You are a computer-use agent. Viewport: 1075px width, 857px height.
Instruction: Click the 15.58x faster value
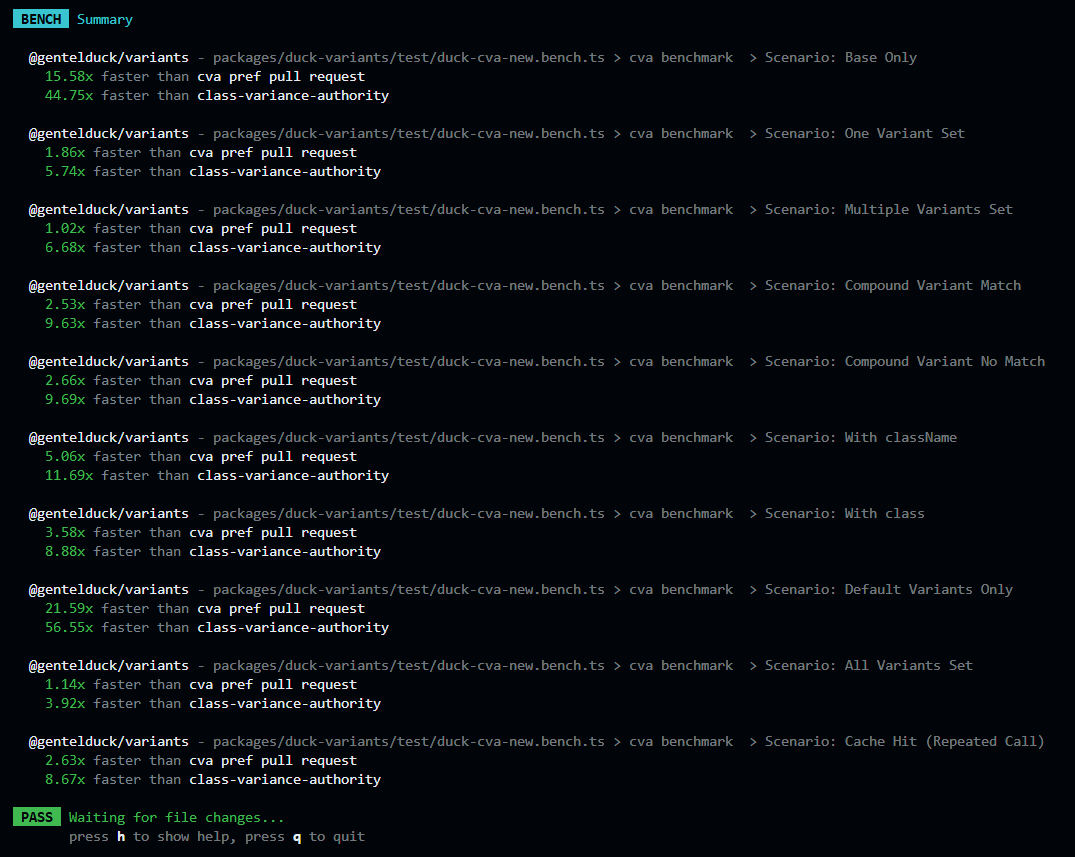pyautogui.click(x=69, y=77)
